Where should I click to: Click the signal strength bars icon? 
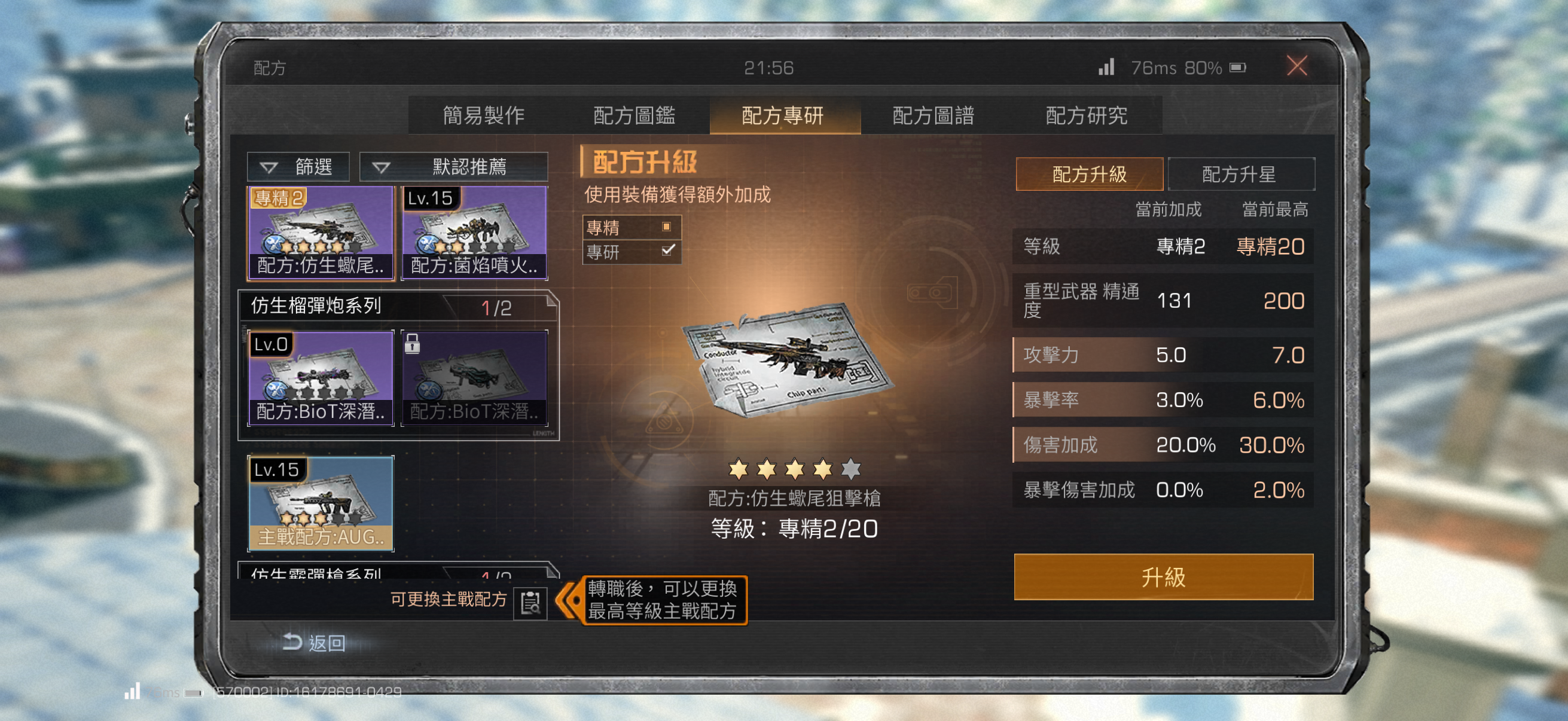click(x=1106, y=67)
